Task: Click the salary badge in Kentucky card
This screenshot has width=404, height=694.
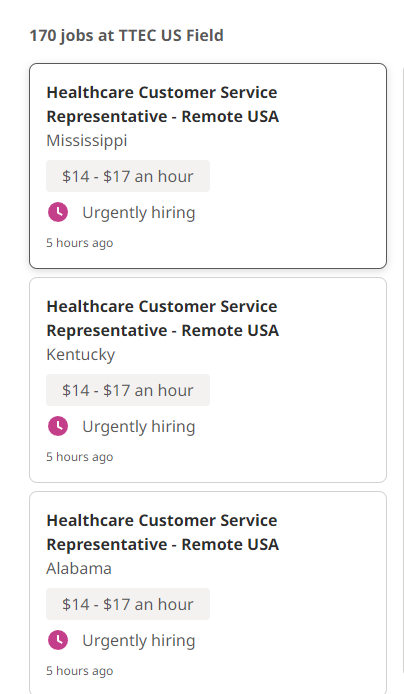Action: click(128, 390)
